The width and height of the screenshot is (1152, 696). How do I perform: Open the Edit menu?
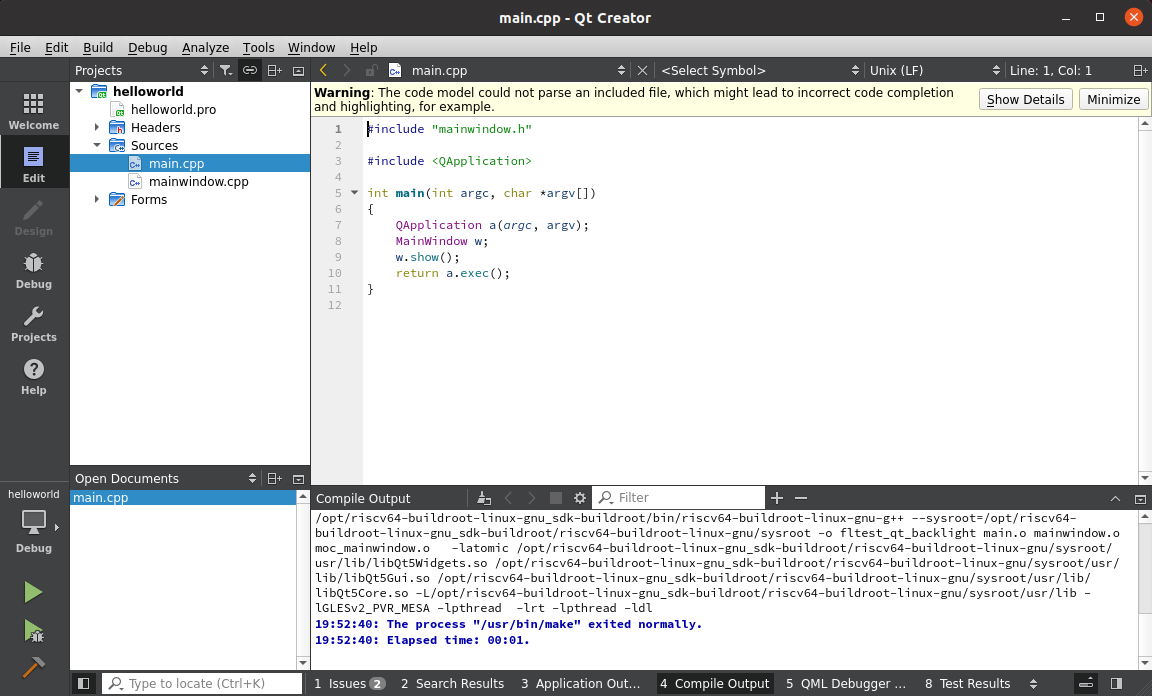click(x=57, y=47)
